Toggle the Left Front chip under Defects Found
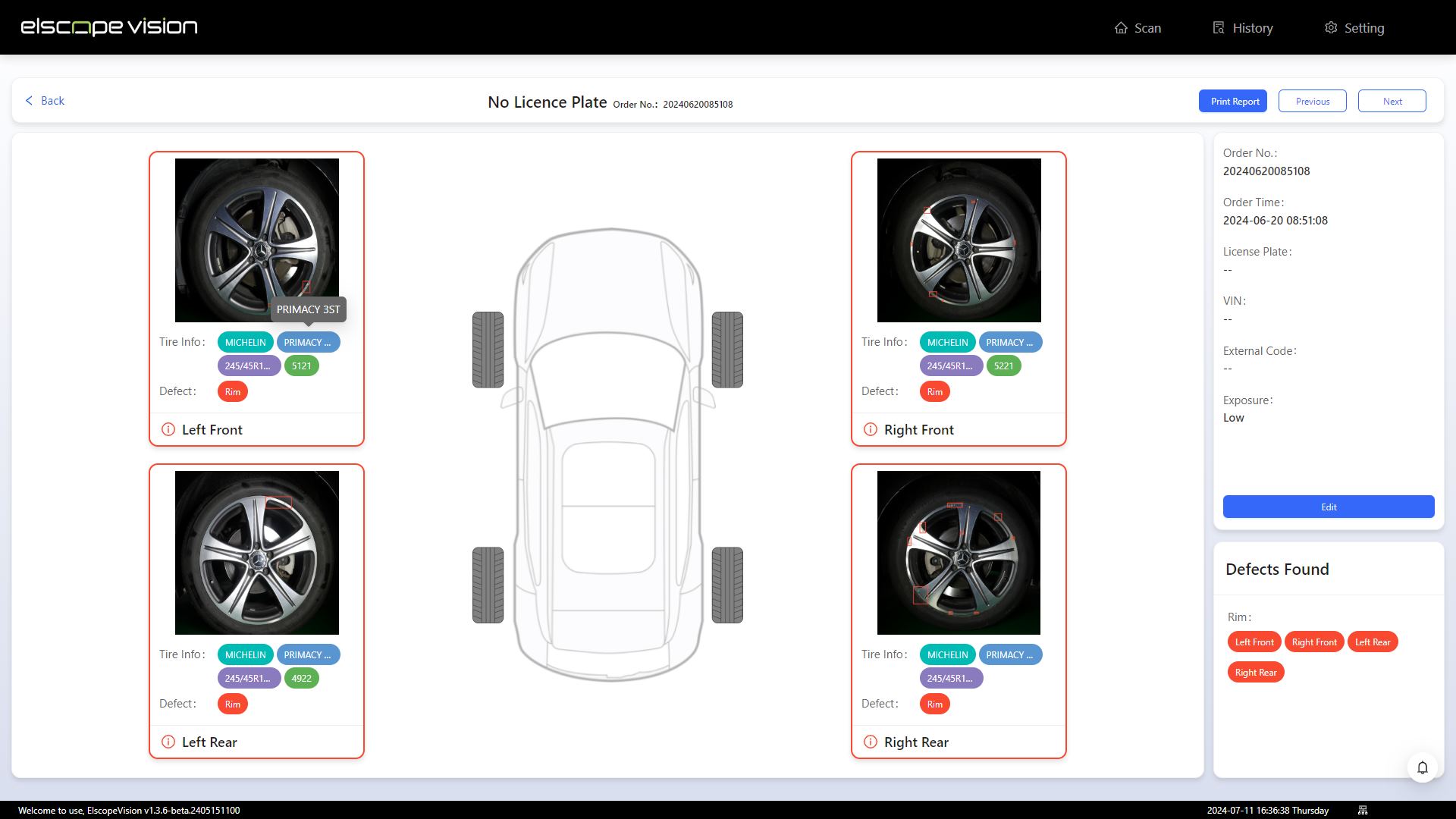Viewport: 1456px width, 819px height. coord(1254,642)
